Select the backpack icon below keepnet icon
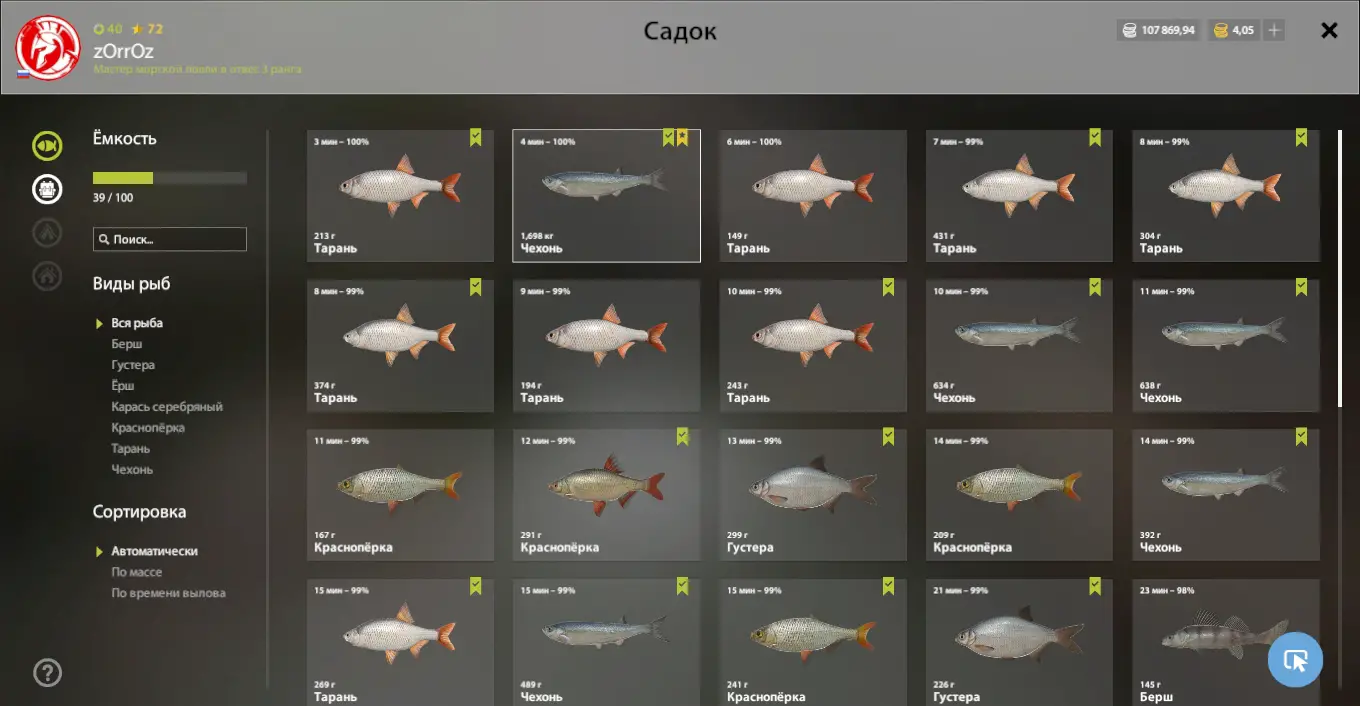 (47, 189)
